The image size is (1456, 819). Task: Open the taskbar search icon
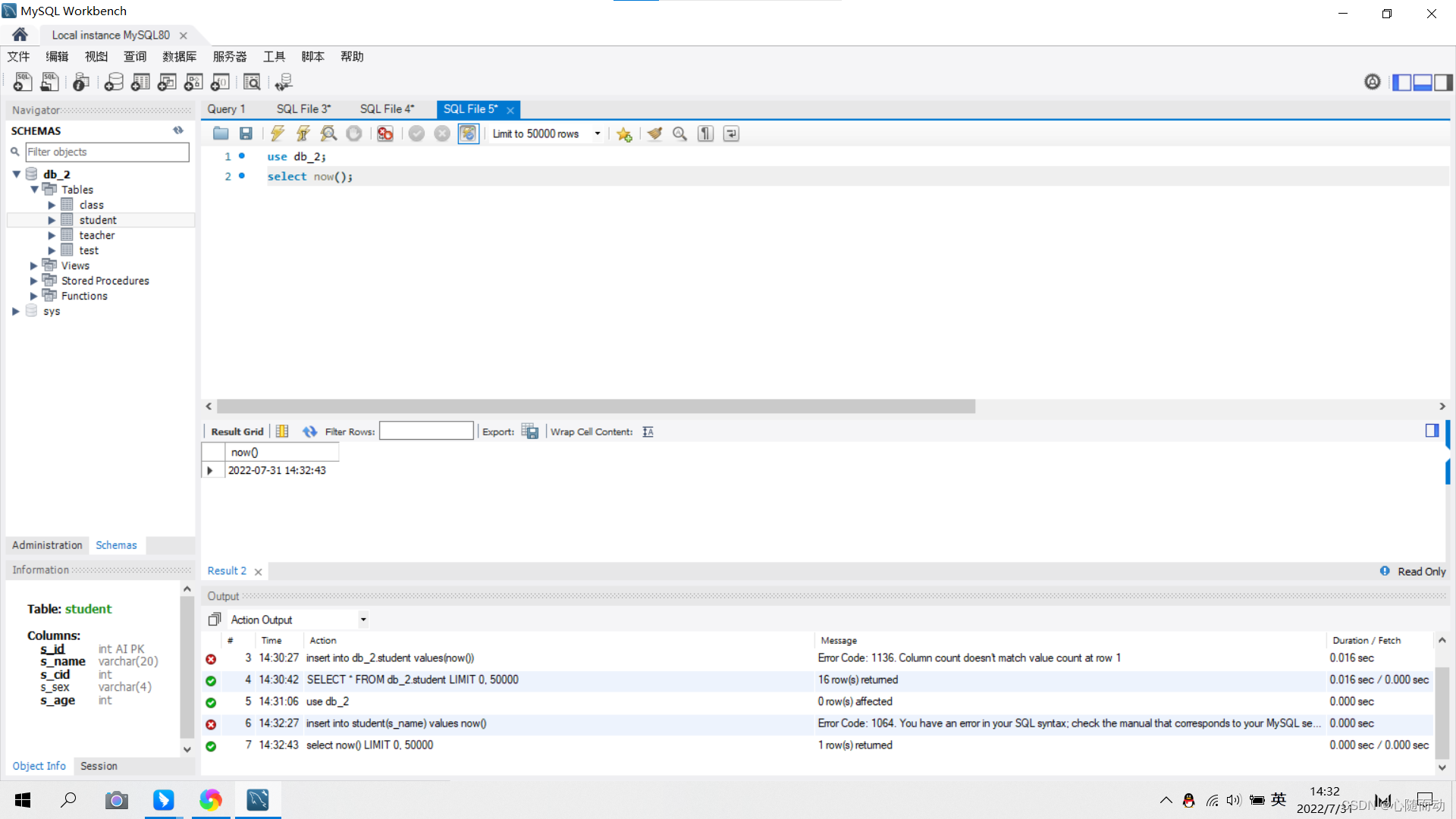point(69,800)
